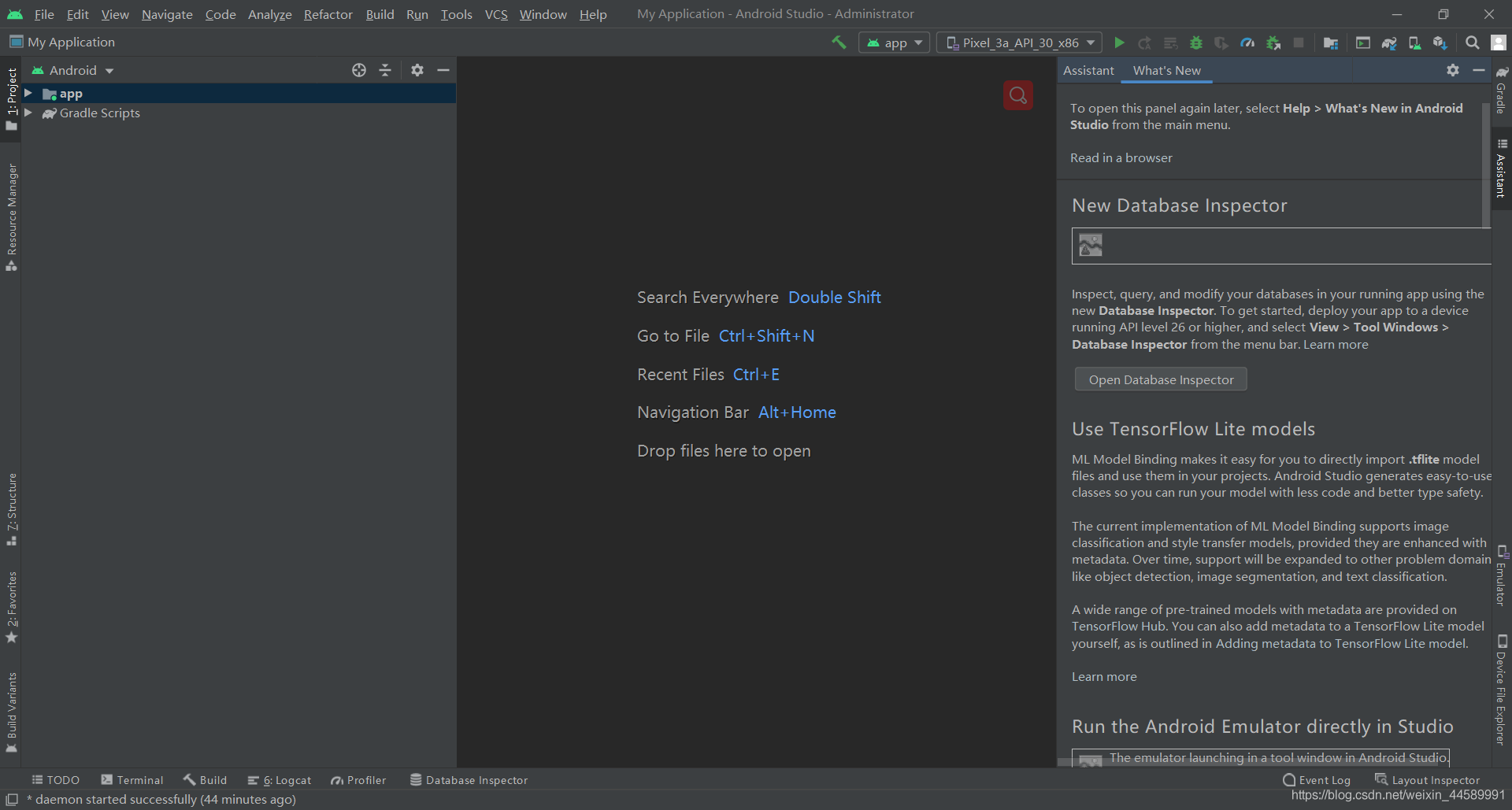Select the Gradle Scripts tree item
Image resolution: width=1512 pixels, height=810 pixels.
pyautogui.click(x=100, y=113)
